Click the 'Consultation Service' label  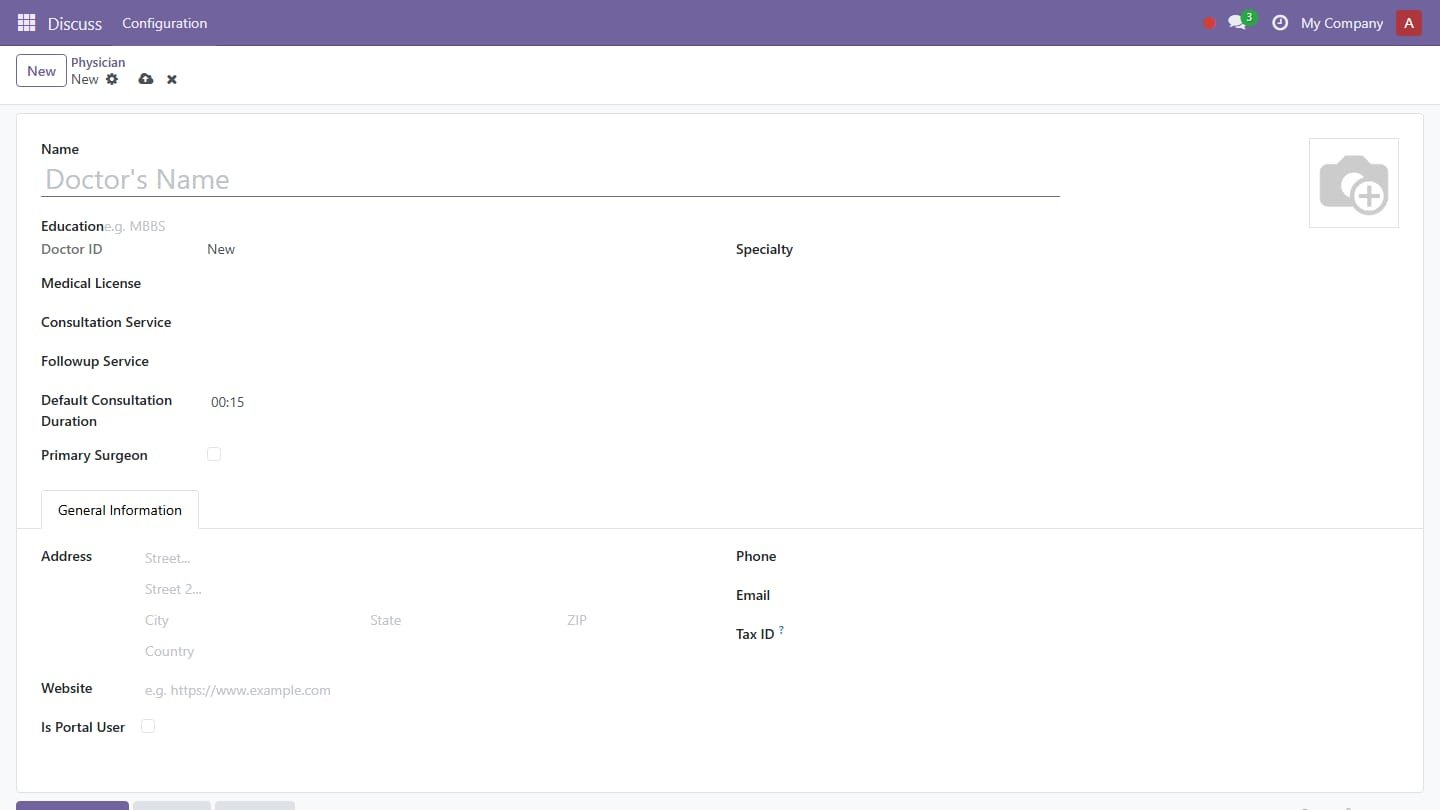[x=106, y=322]
